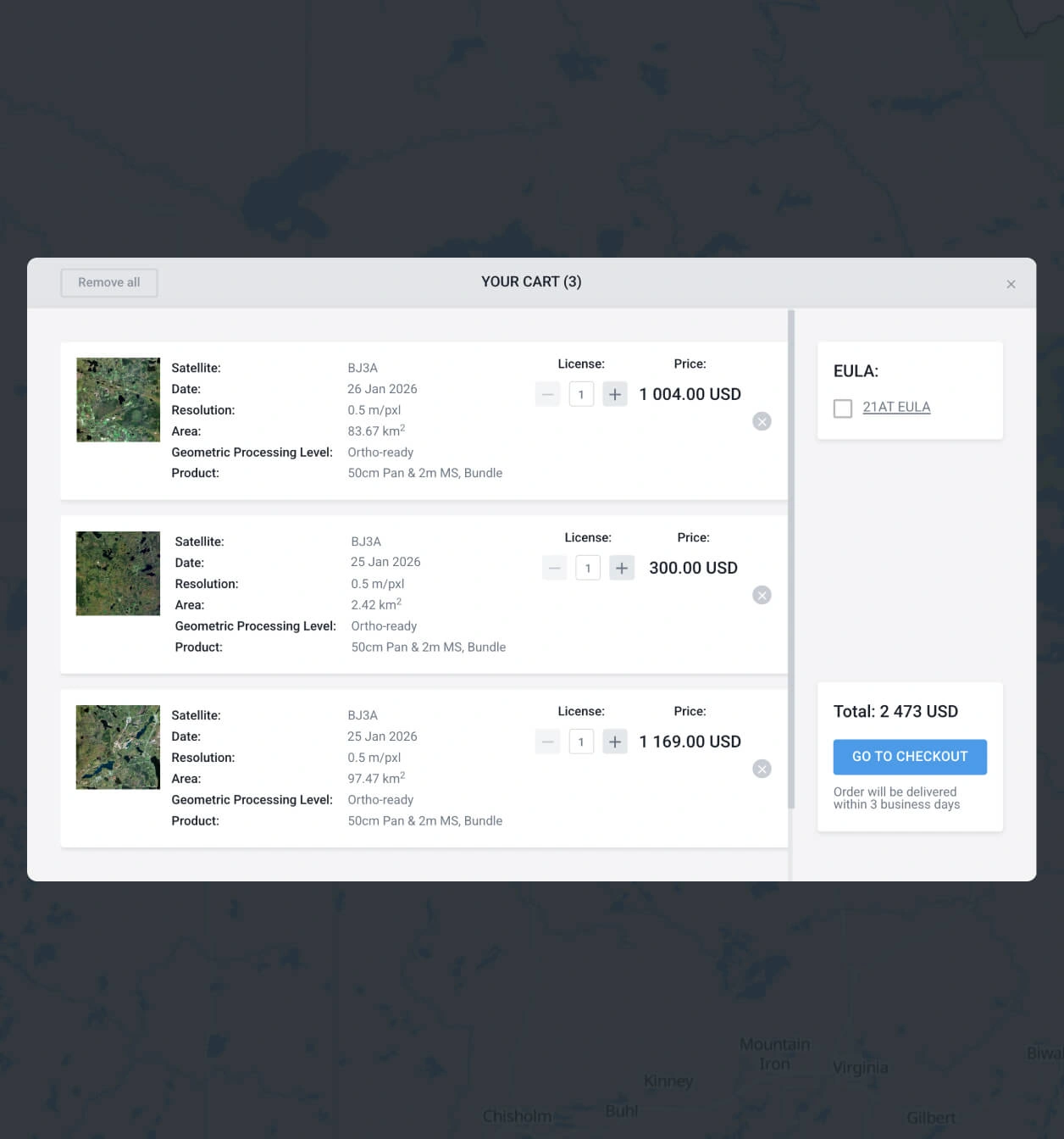Click the GO TO CHECKOUT button
Image resolution: width=1064 pixels, height=1139 pixels.
point(910,756)
